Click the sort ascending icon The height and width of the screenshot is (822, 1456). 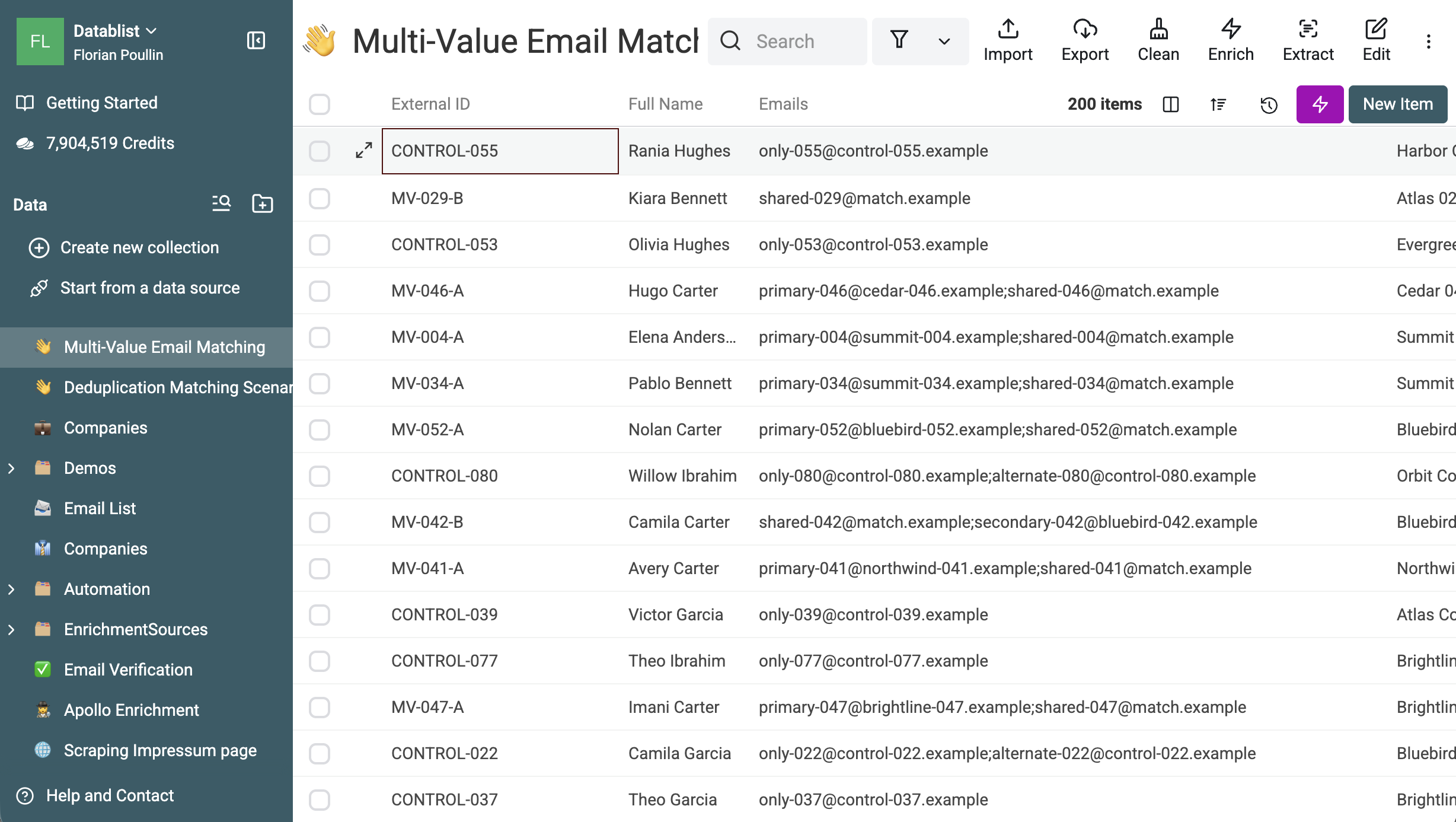click(1218, 104)
